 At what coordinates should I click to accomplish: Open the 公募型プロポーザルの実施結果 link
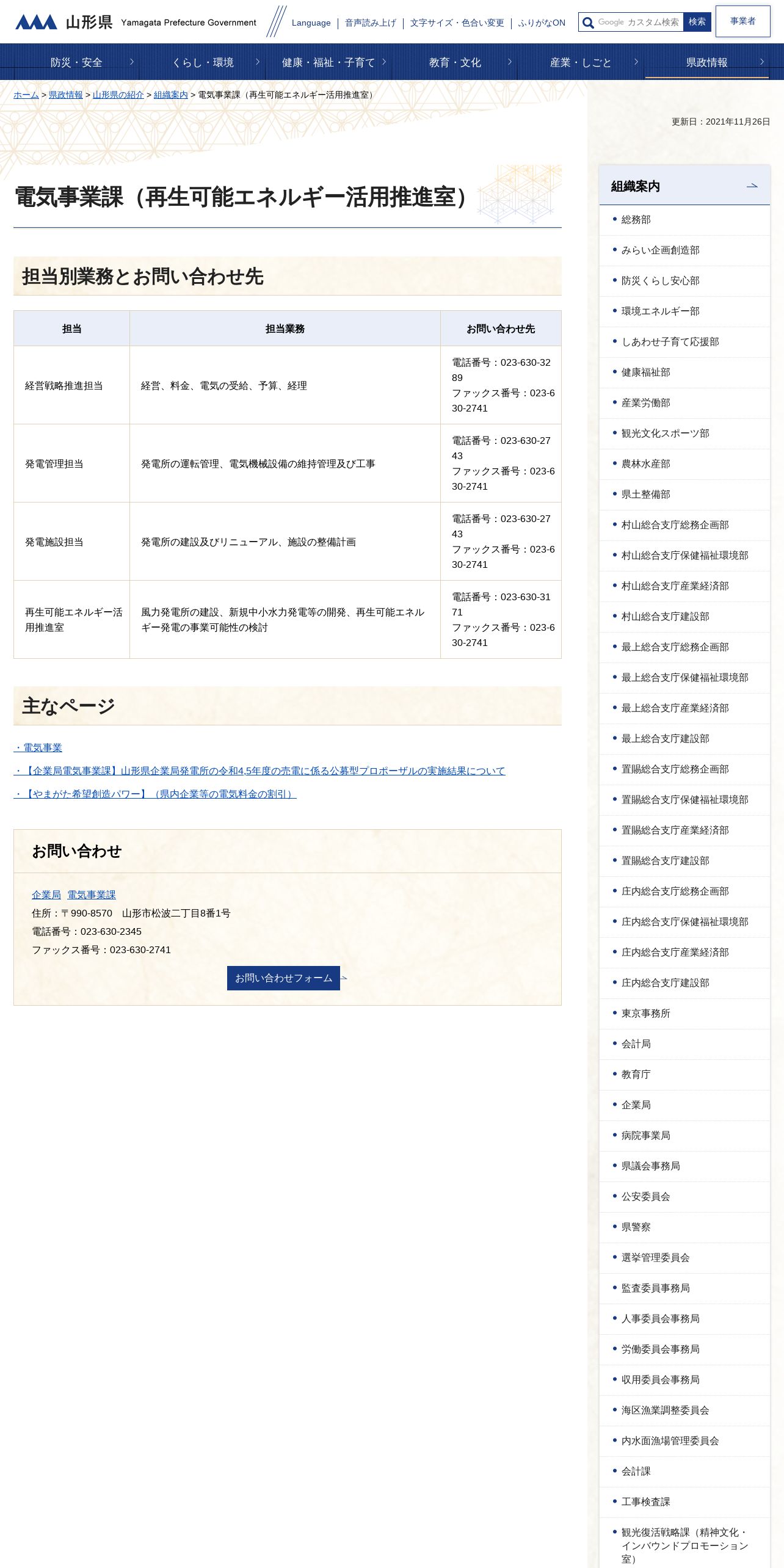[260, 771]
